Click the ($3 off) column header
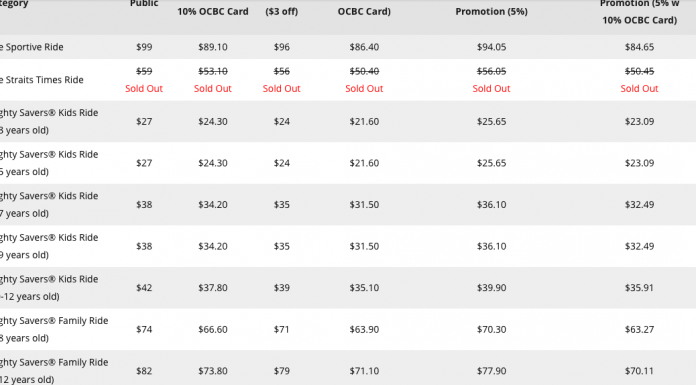 281,12
